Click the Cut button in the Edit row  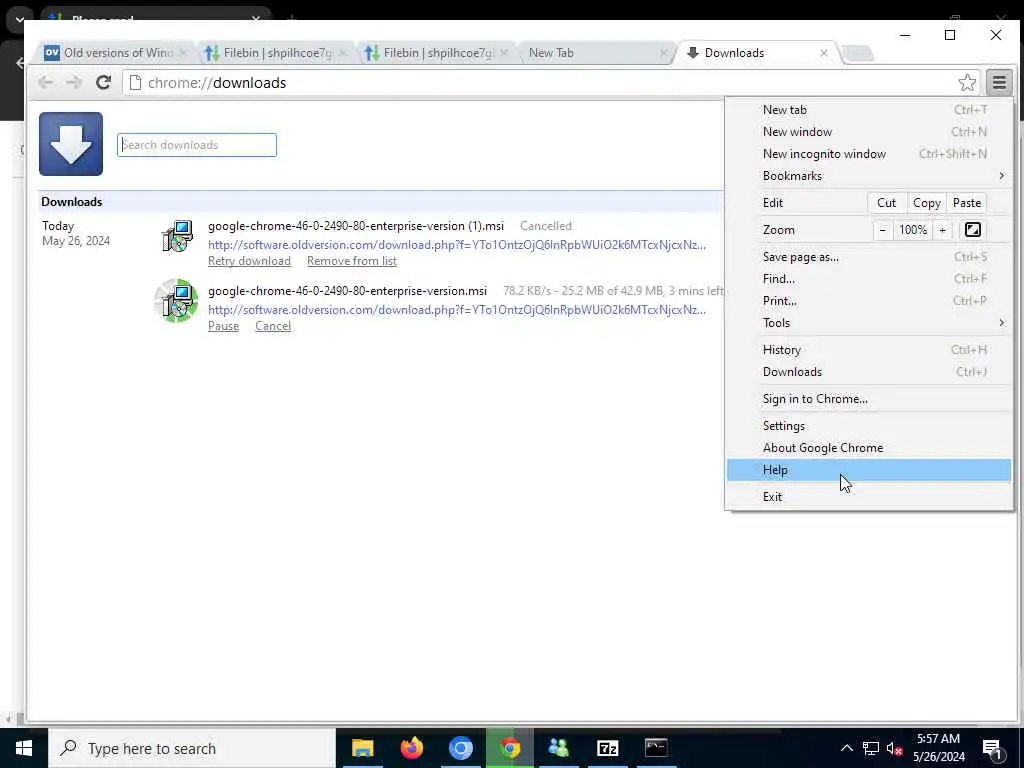tap(886, 203)
